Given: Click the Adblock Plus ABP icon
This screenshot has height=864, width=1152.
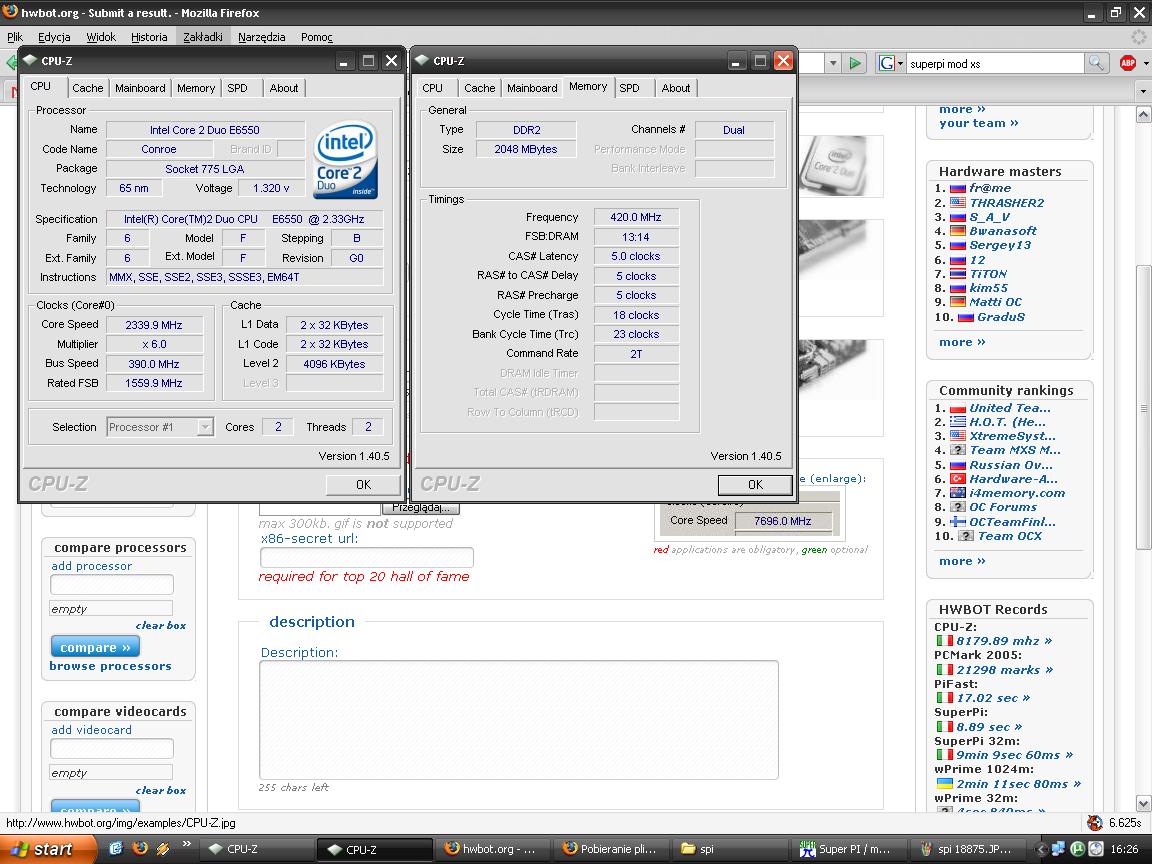Looking at the screenshot, I should [x=1128, y=64].
